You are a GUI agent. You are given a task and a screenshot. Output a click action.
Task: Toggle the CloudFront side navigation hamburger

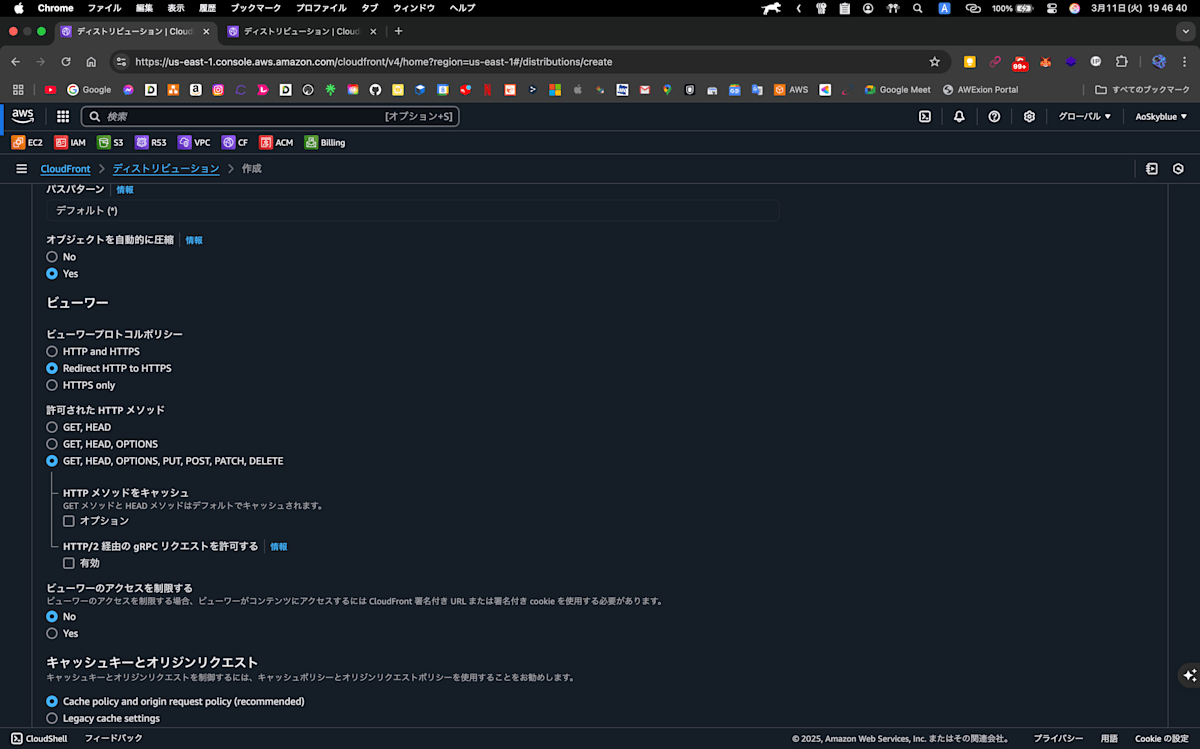point(21,169)
